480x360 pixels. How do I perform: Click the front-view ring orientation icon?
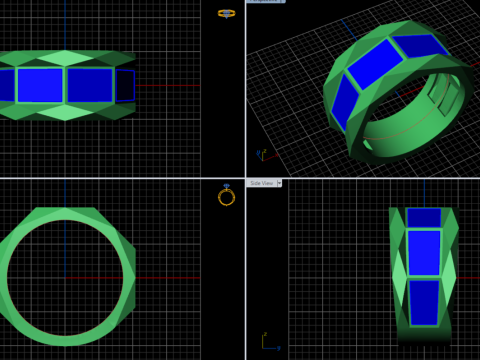point(227,195)
